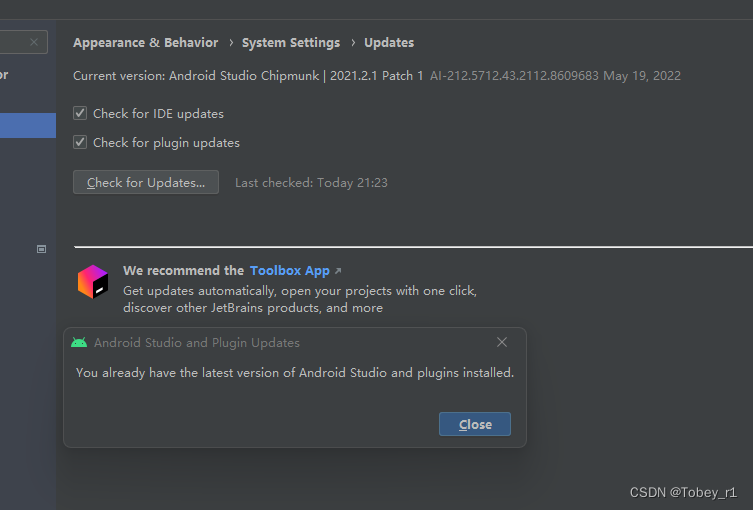Click the JetBrains Toolbox logo icon

pos(93,282)
